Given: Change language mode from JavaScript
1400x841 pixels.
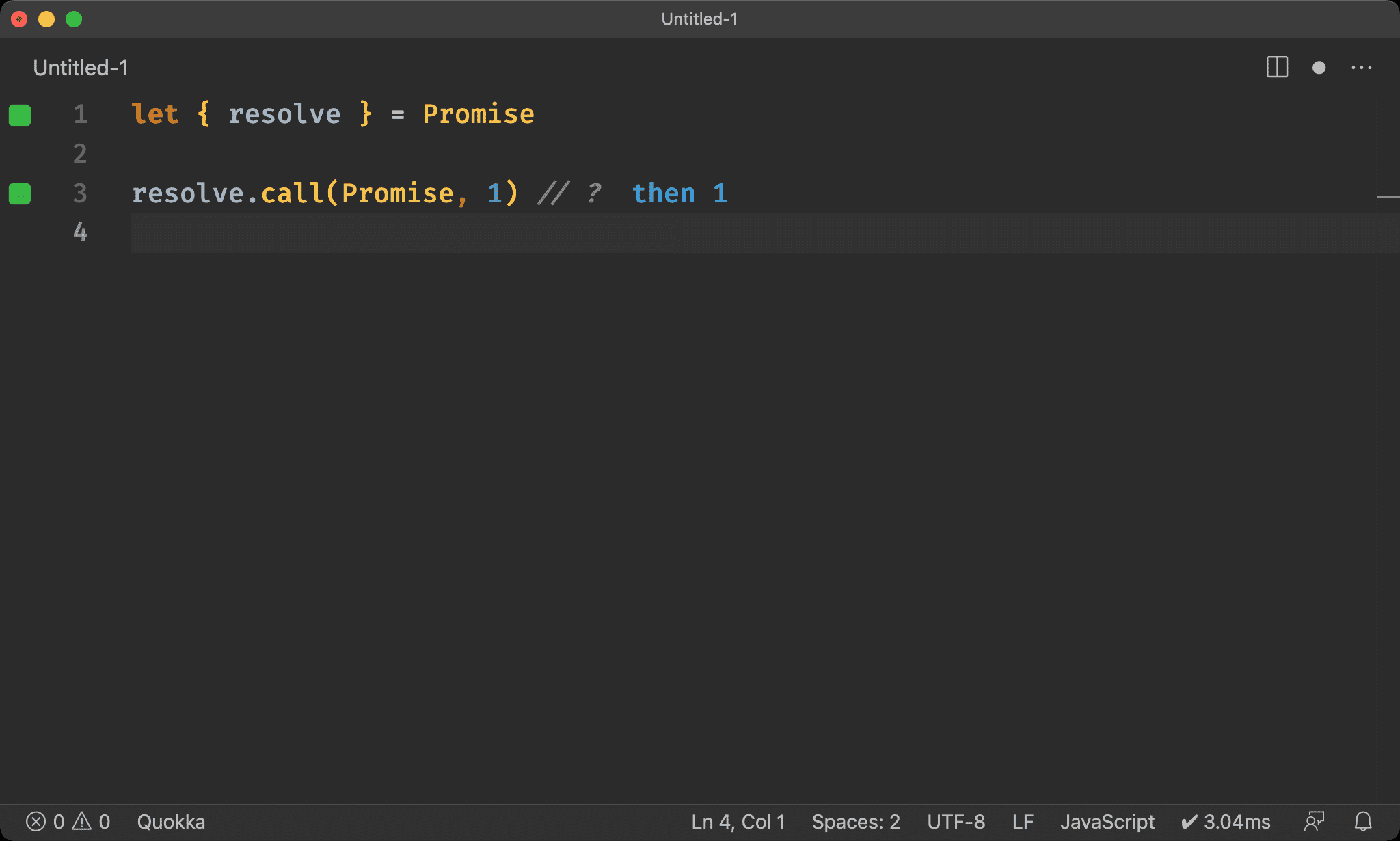Looking at the screenshot, I should (1107, 822).
